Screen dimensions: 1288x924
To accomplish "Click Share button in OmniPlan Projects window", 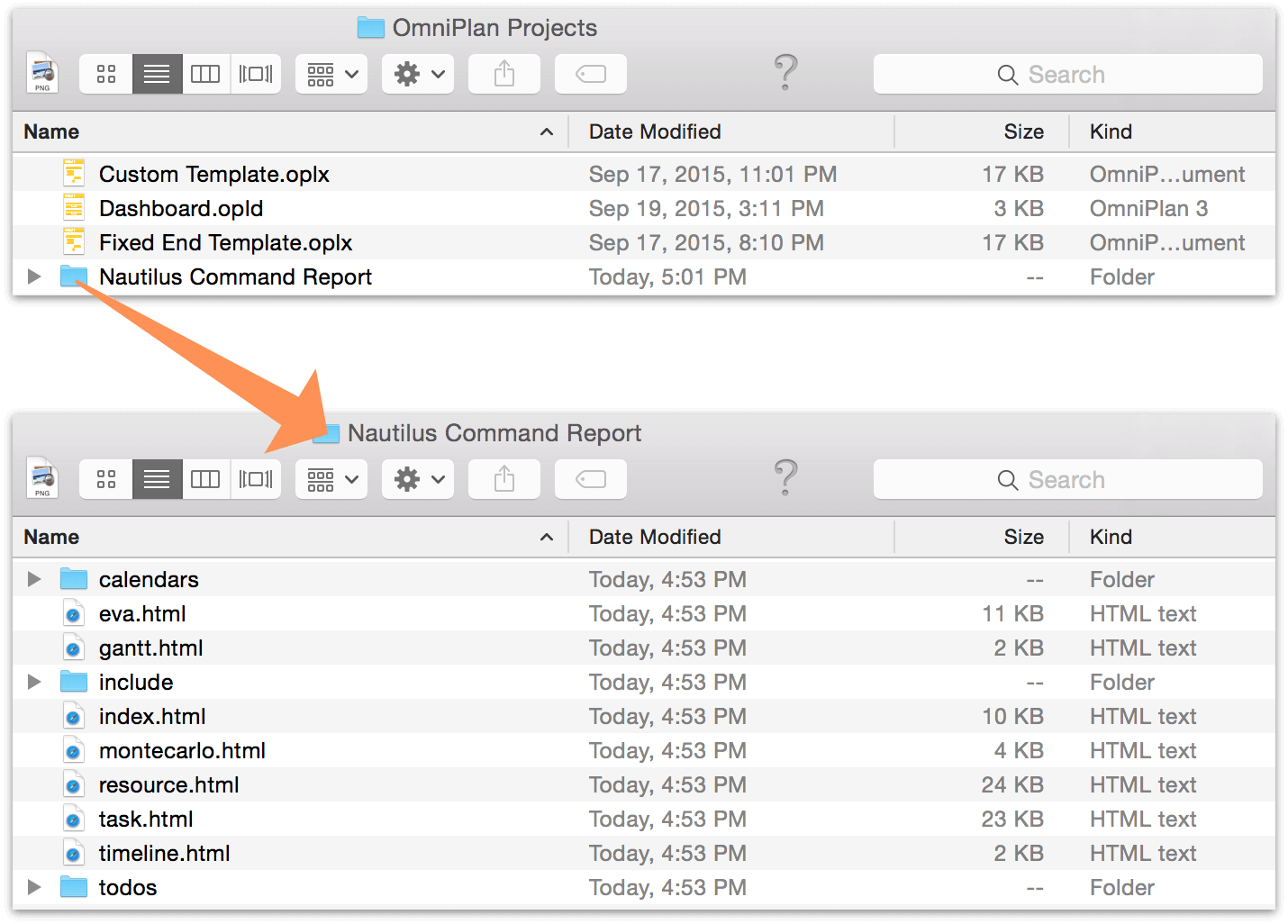I will pyautogui.click(x=504, y=74).
